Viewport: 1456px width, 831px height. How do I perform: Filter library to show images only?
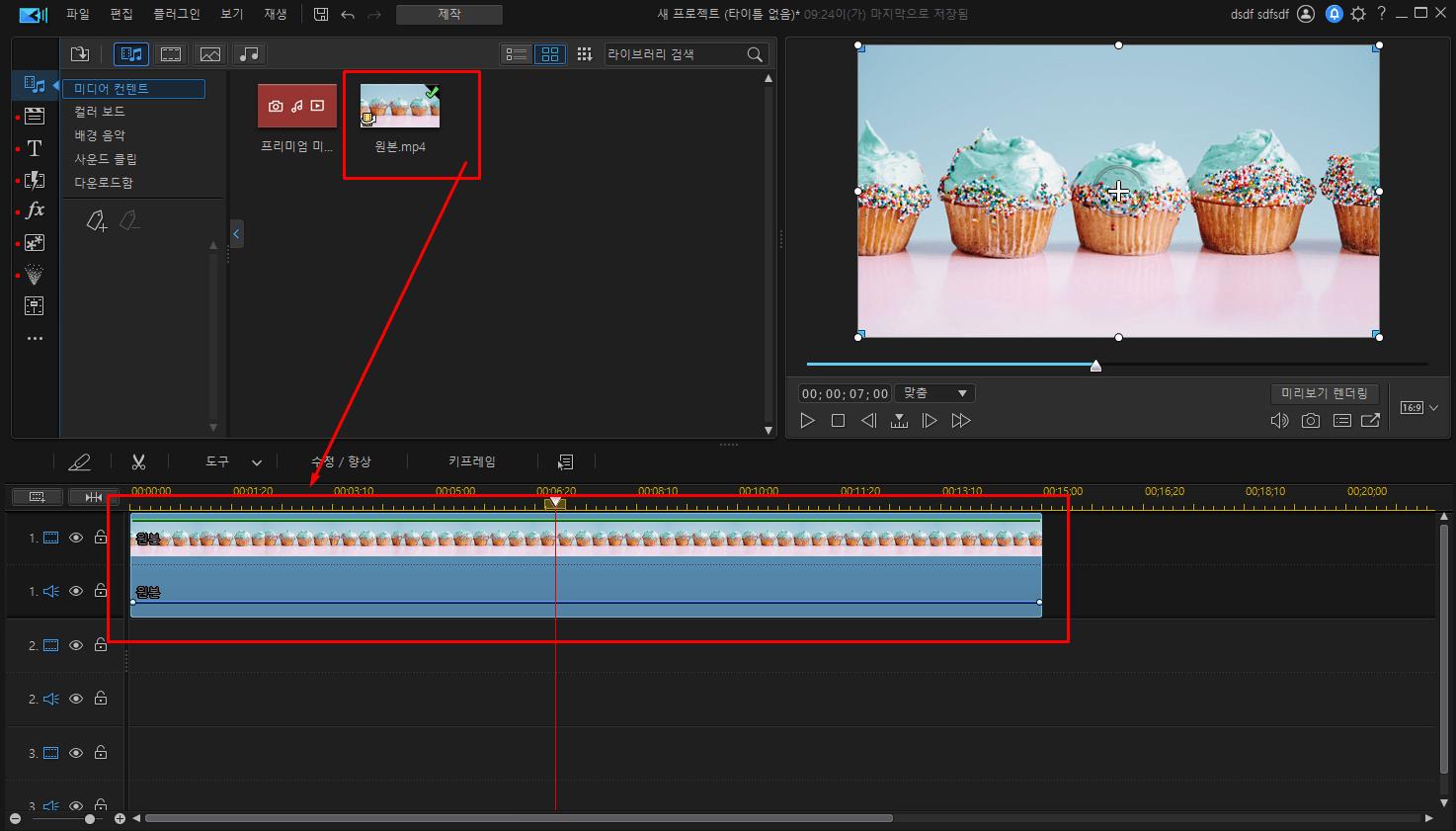tap(209, 54)
